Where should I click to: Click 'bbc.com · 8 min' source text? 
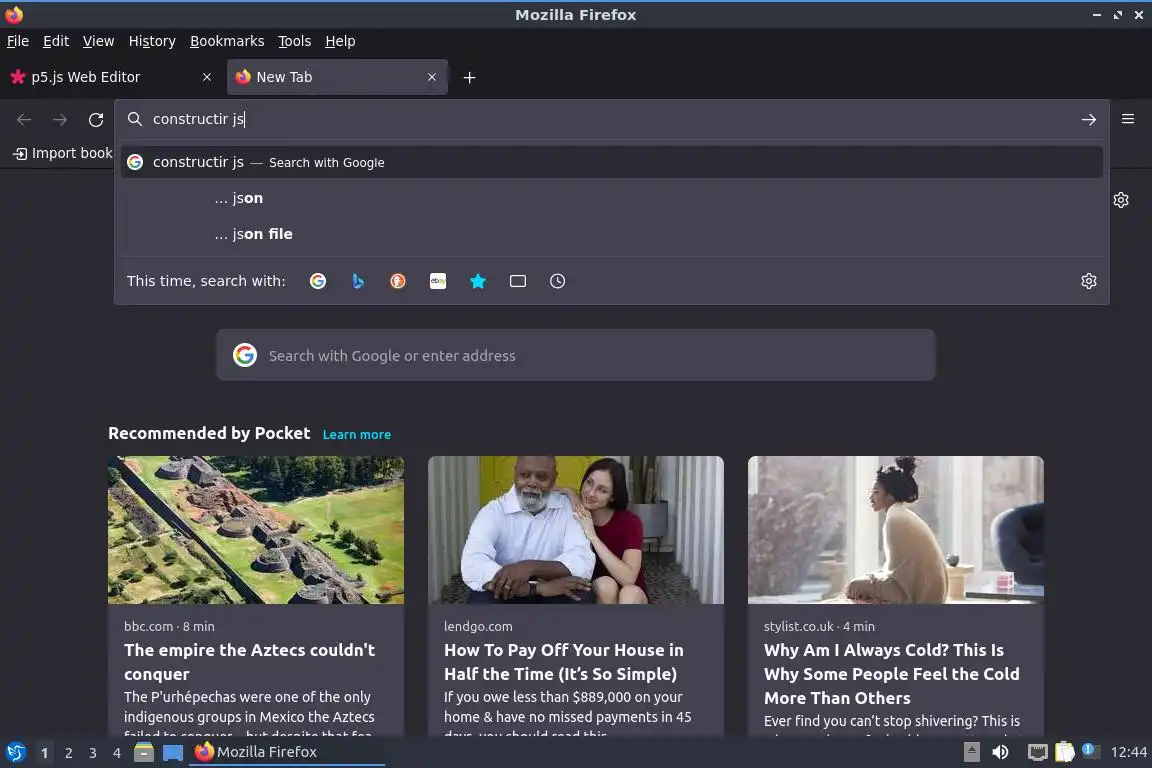click(x=169, y=626)
